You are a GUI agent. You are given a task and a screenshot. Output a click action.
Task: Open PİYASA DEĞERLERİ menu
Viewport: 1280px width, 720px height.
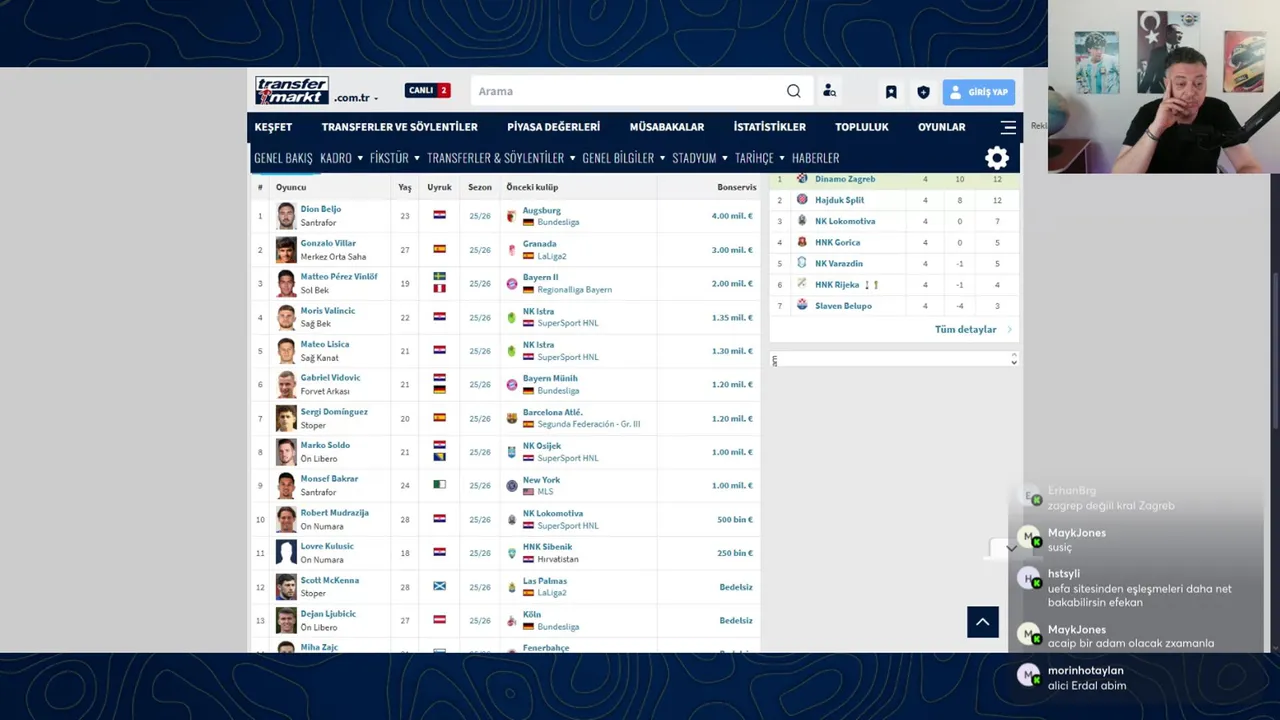coord(554,127)
